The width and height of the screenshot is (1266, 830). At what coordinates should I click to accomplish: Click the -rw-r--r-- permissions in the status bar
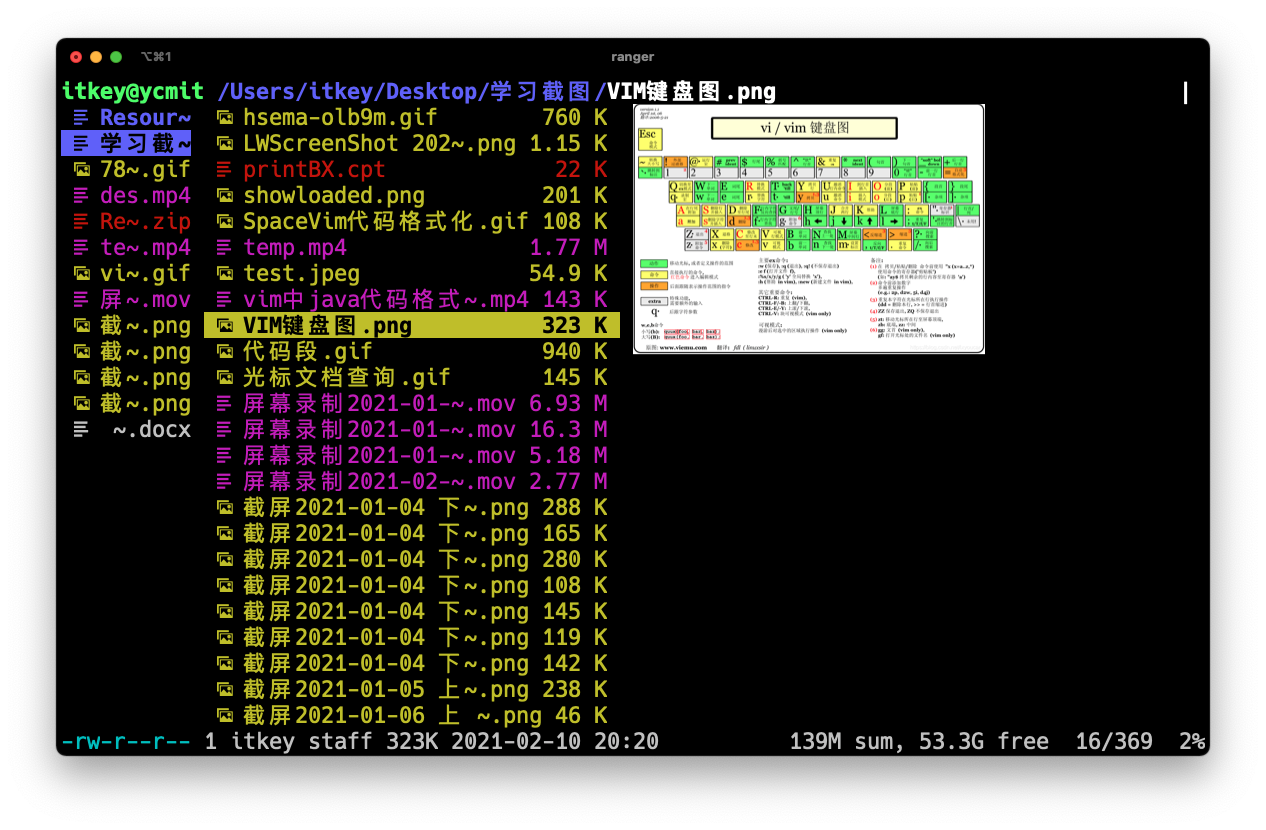[x=126, y=742]
